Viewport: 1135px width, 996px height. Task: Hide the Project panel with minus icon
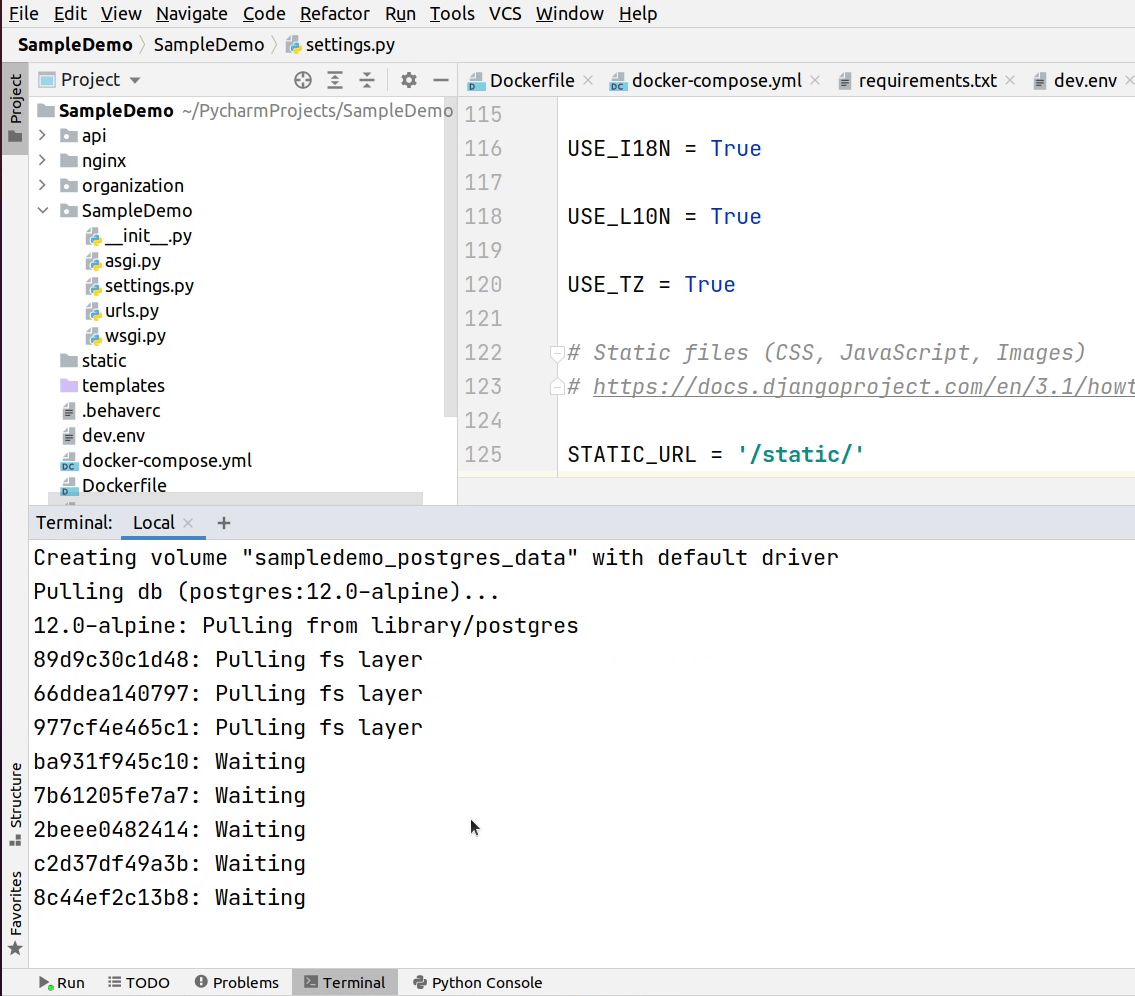coord(440,80)
